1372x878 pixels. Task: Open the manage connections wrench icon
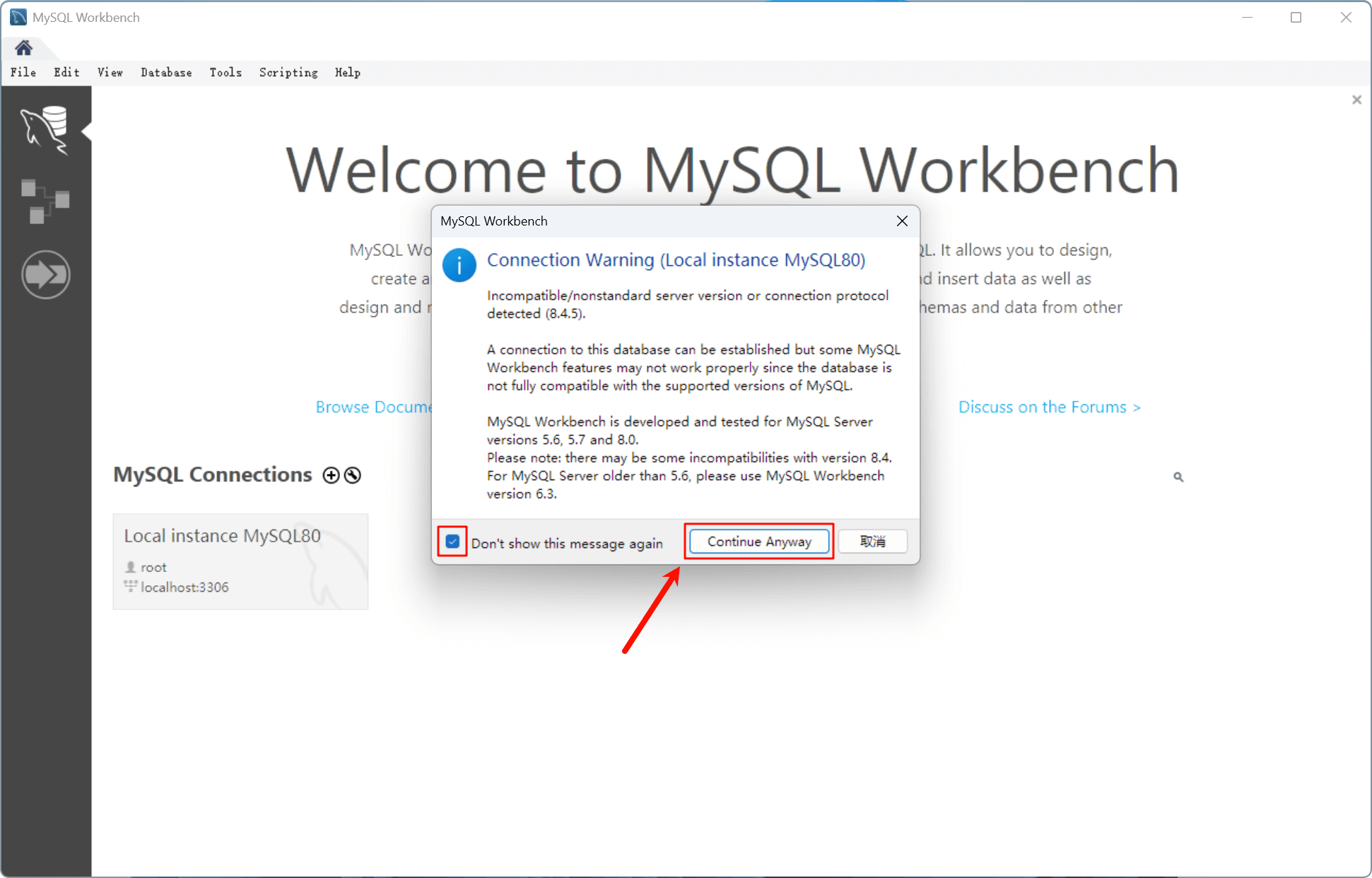coord(352,475)
